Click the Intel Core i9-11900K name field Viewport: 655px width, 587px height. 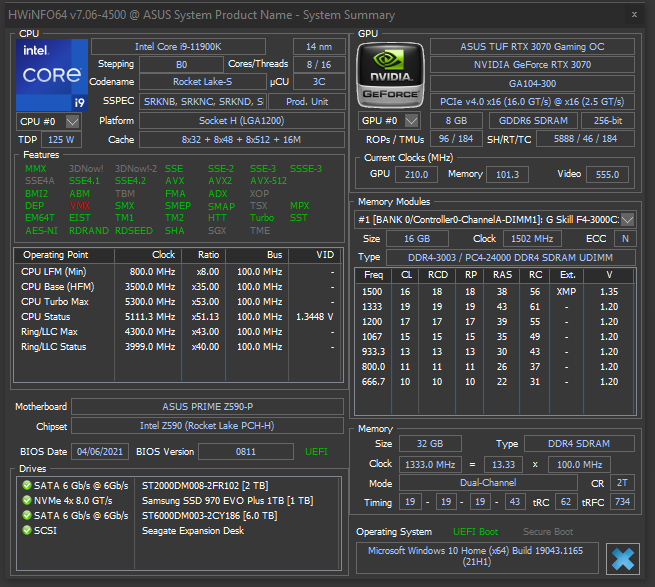click(178, 46)
